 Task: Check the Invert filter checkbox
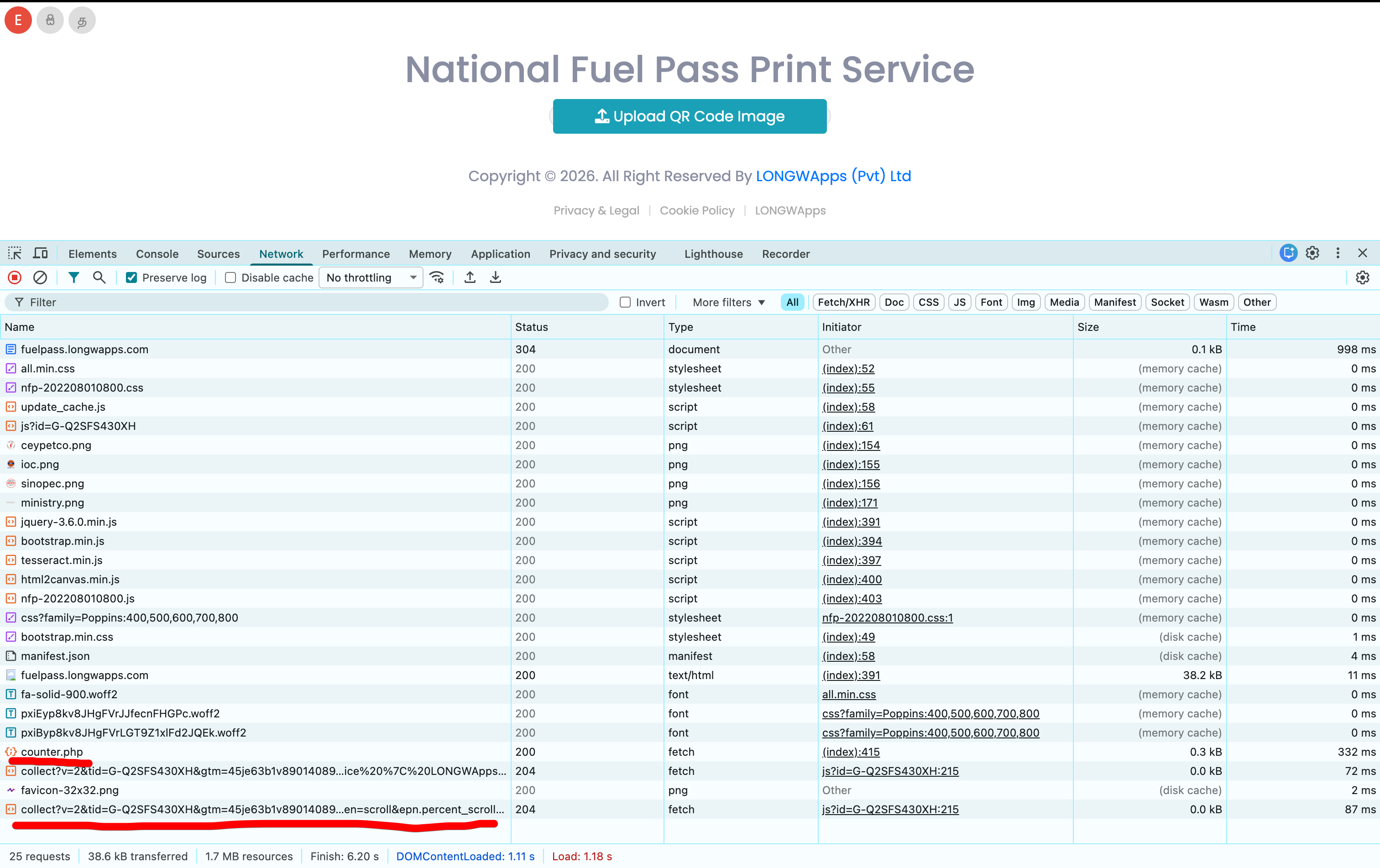pos(625,302)
